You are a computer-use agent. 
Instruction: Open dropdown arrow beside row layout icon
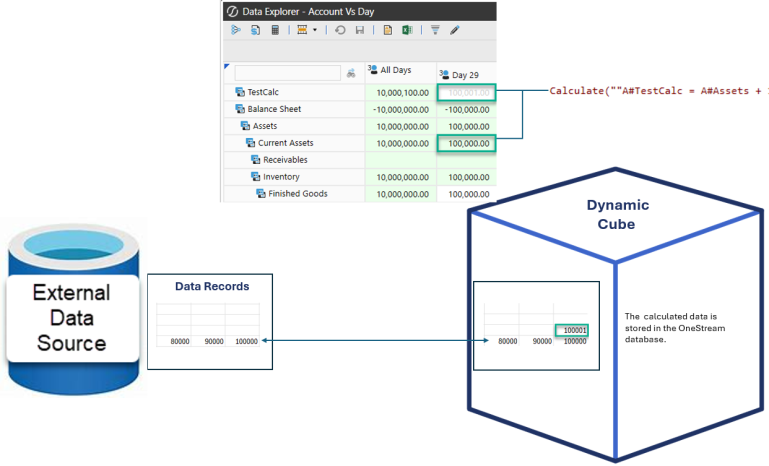coord(315,31)
